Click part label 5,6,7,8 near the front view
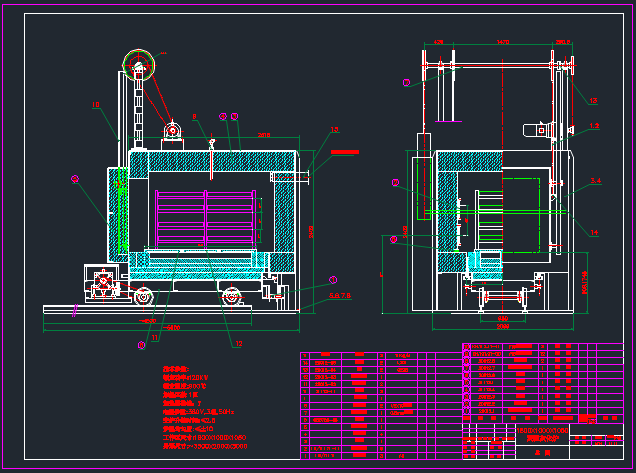Image resolution: width=636 pixels, height=473 pixels. click(340, 296)
